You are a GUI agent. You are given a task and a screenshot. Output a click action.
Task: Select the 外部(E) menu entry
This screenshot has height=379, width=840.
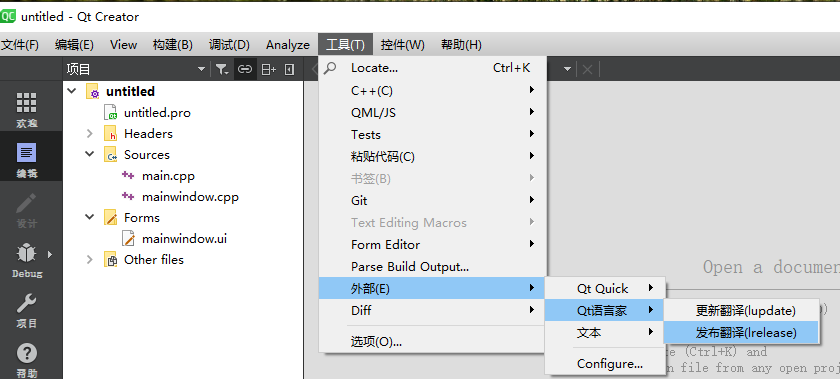click(x=433, y=288)
